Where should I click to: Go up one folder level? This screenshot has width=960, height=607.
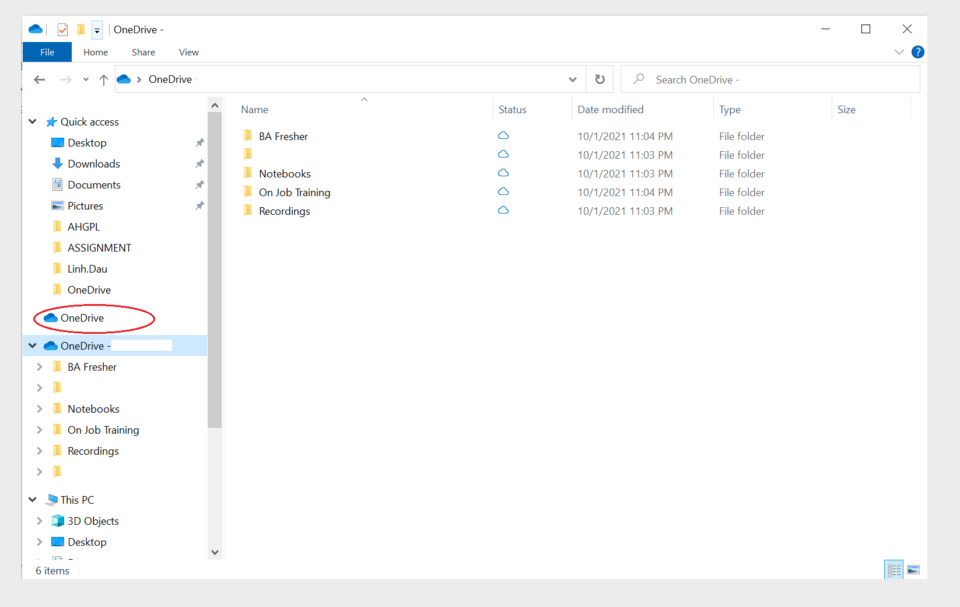pyautogui.click(x=103, y=80)
